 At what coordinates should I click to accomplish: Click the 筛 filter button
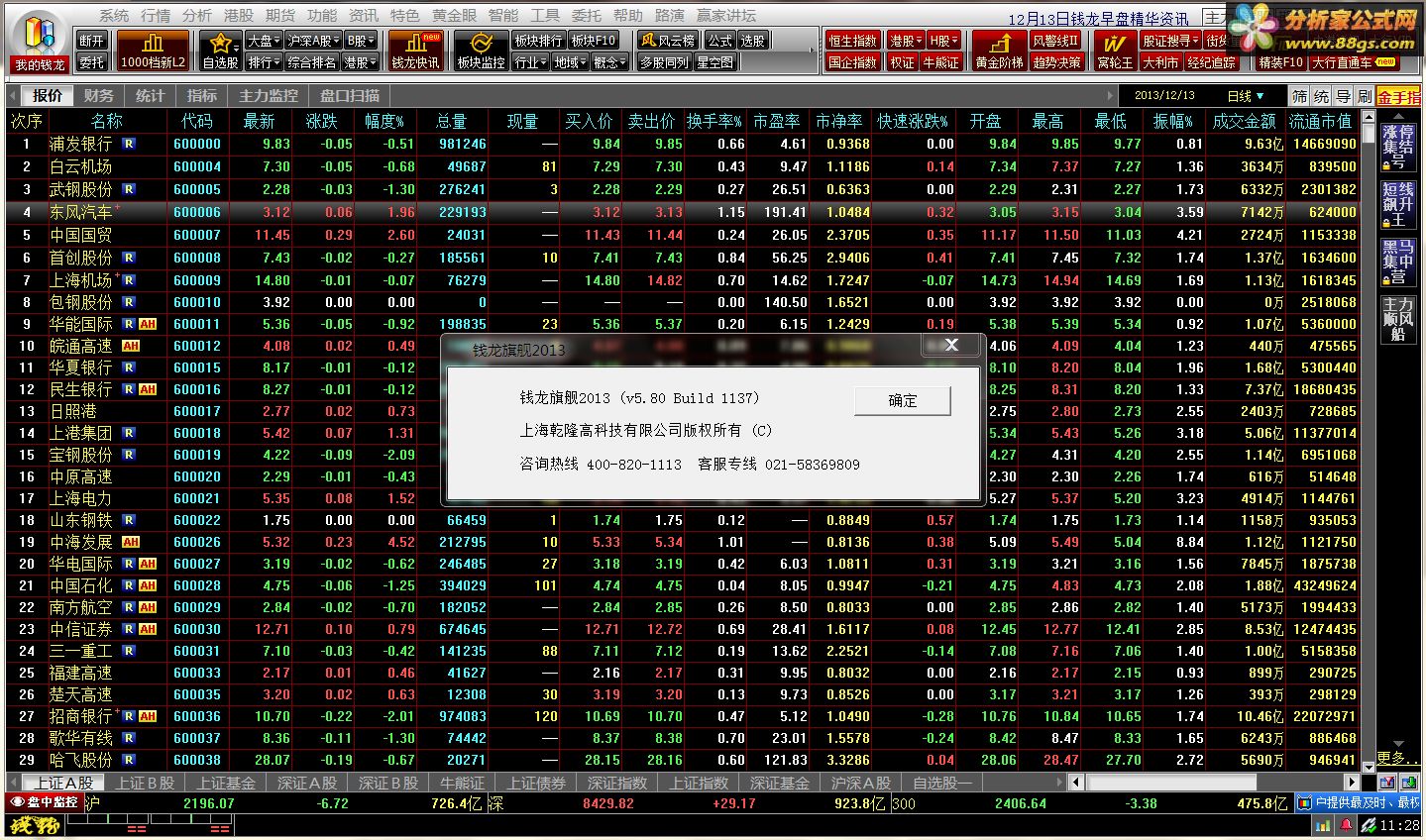pyautogui.click(x=1299, y=96)
